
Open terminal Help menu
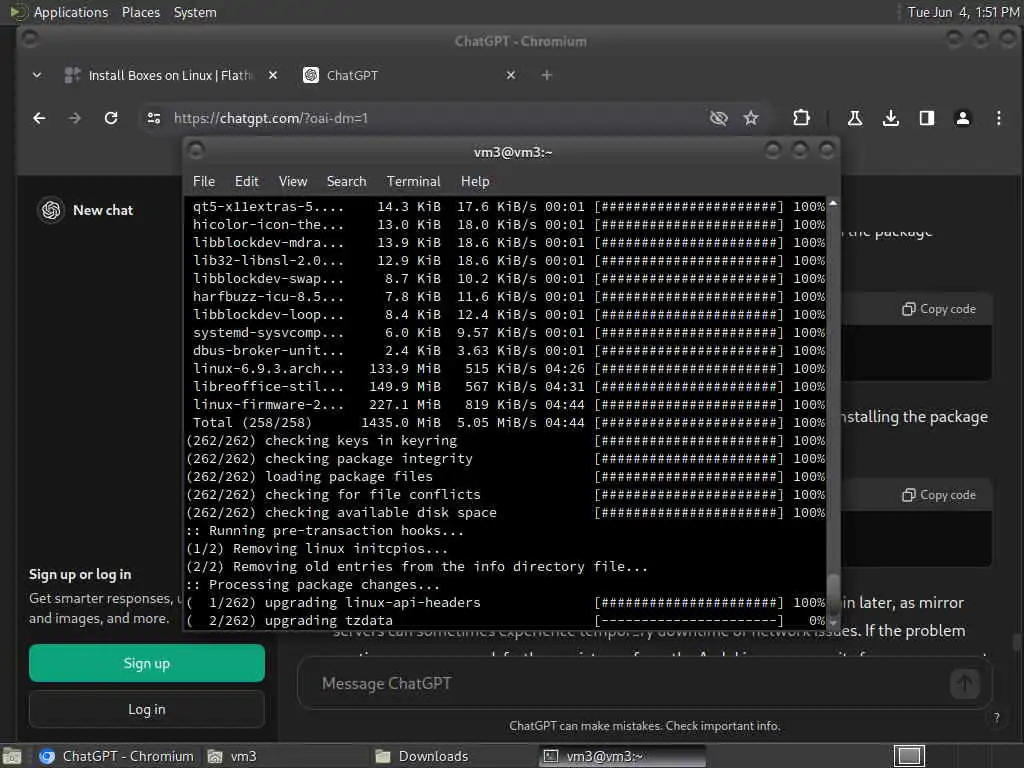pyautogui.click(x=475, y=182)
